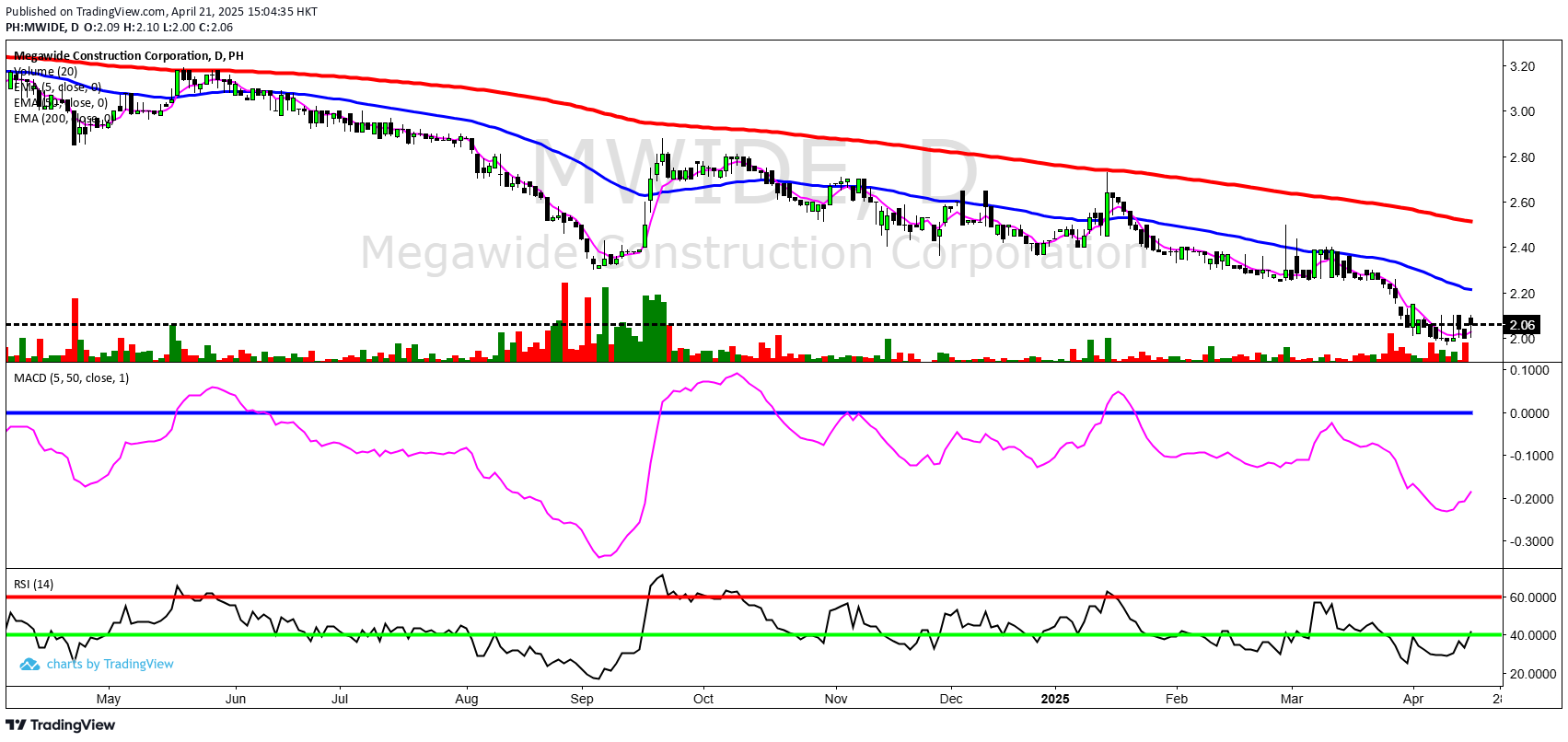Click the 60.0000 RSI axis label
Image resolution: width=1568 pixels, height=742 pixels.
click(x=1533, y=597)
